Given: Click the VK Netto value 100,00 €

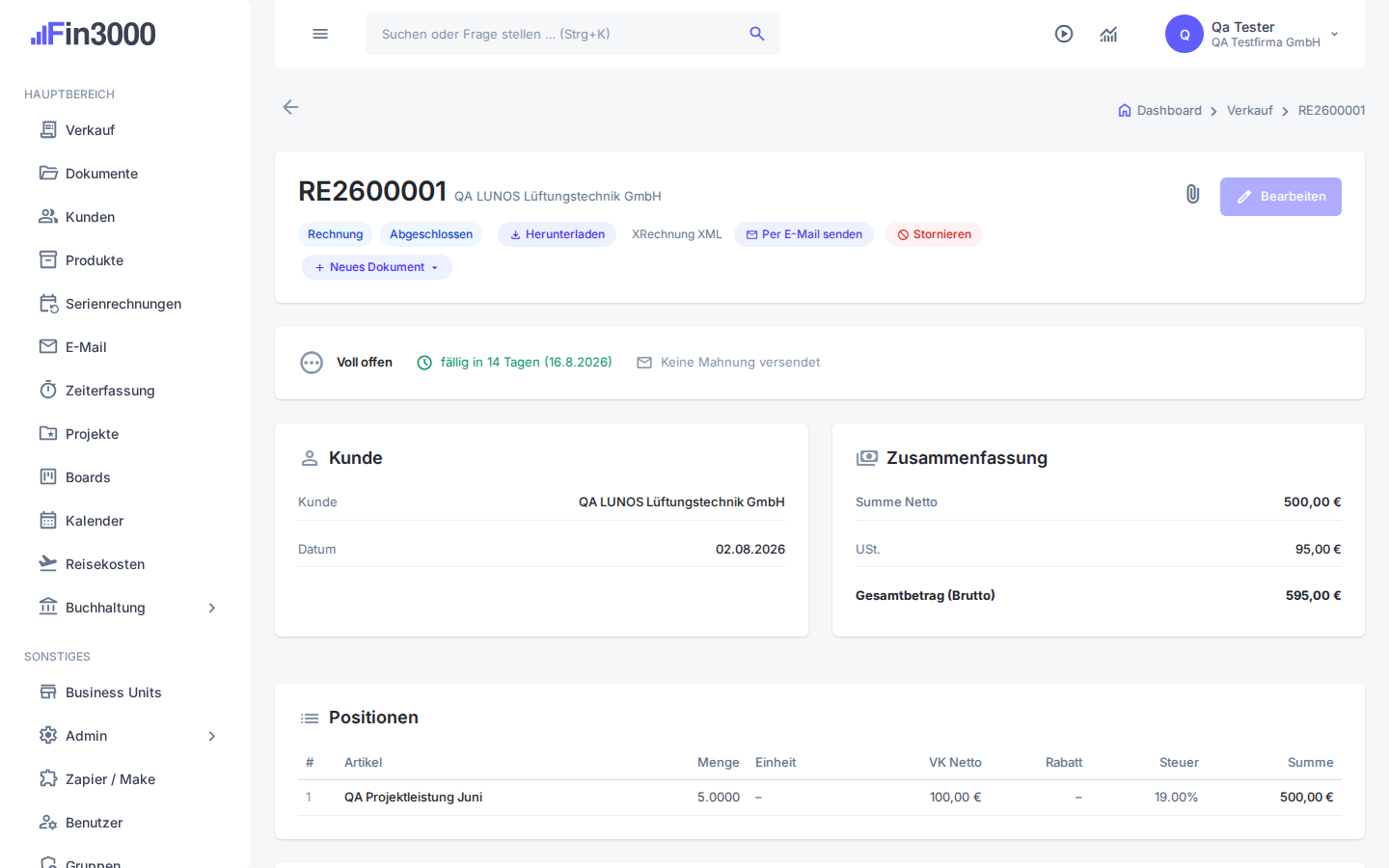Looking at the screenshot, I should 956,798.
